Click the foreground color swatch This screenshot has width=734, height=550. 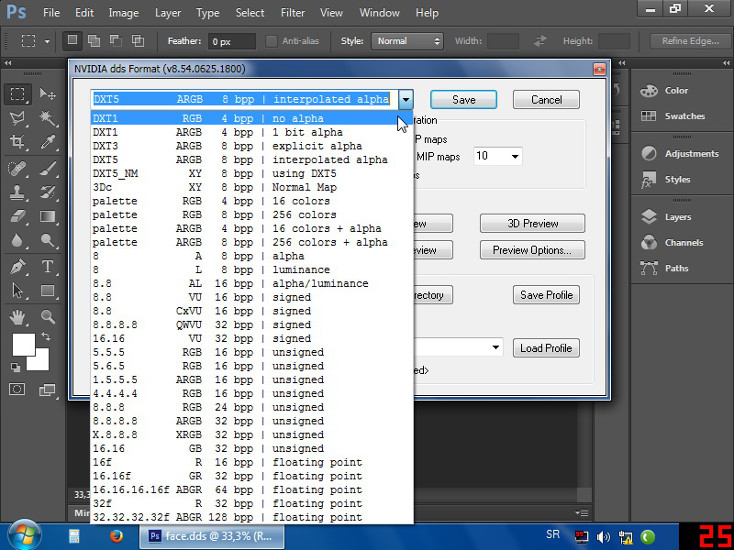tap(23, 345)
